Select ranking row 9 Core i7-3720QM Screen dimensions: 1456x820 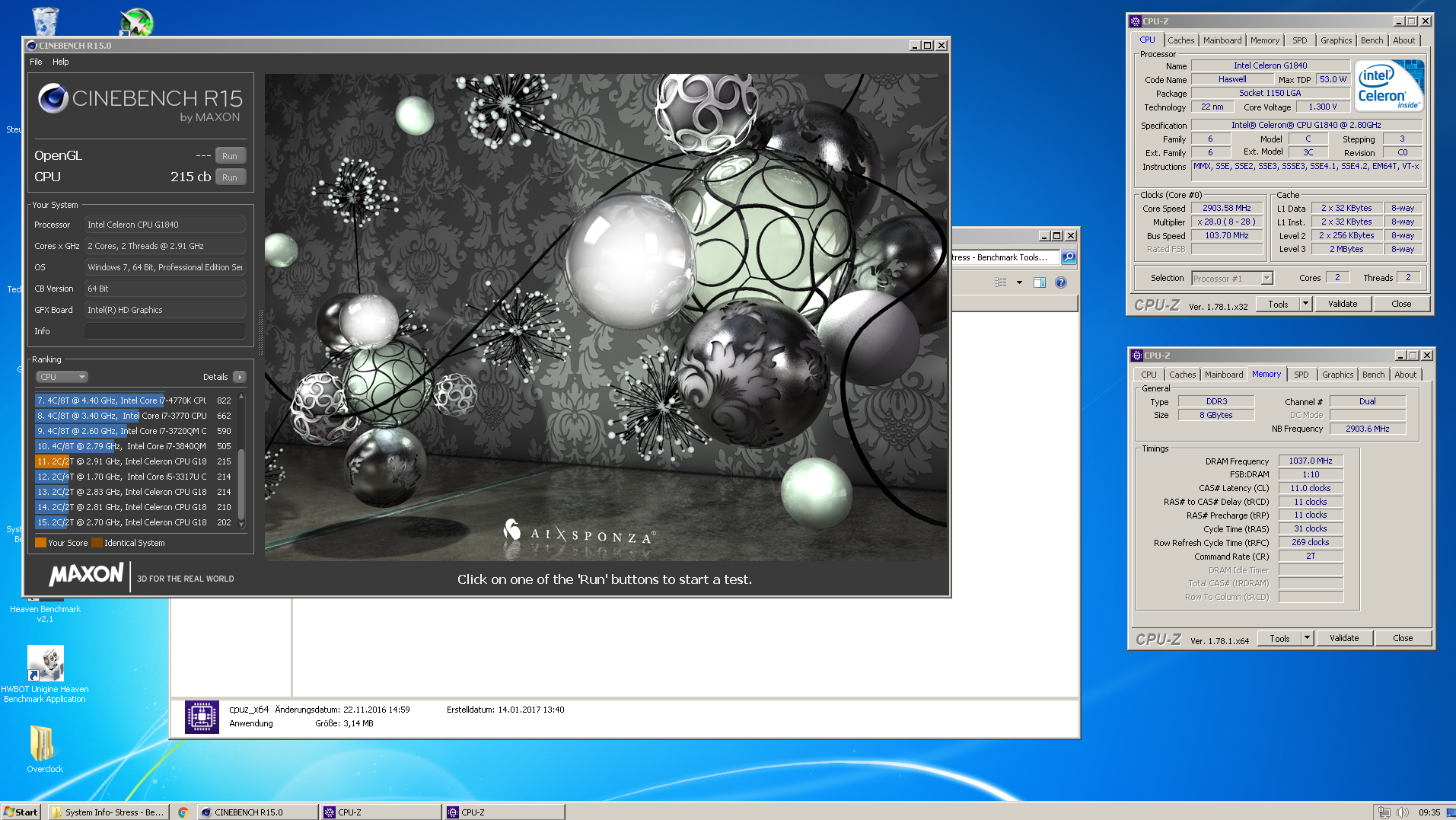tap(135, 431)
